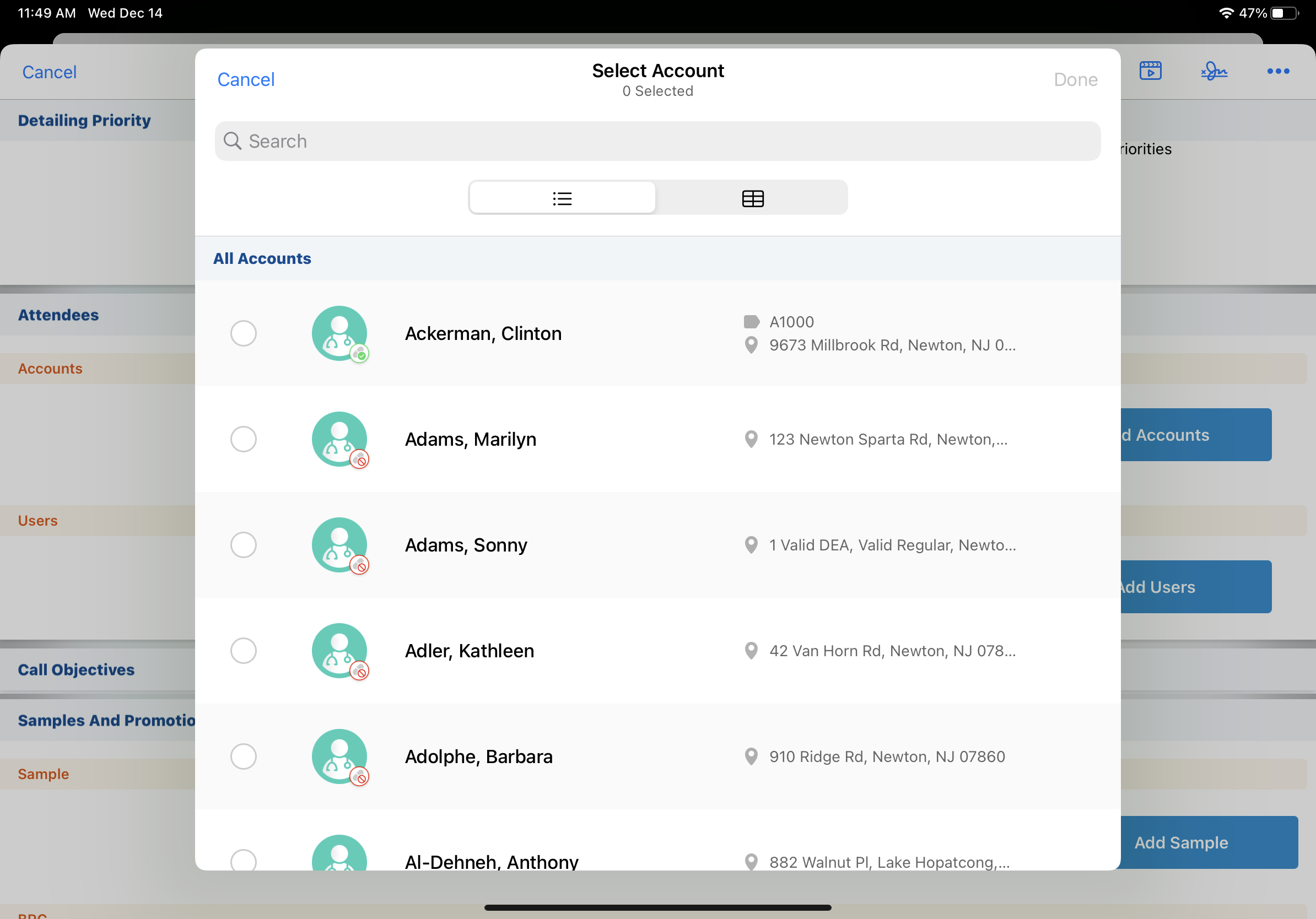Viewport: 1316px width, 919px height.
Task: Tap the account ID tag icon beside A1000
Action: [x=752, y=321]
